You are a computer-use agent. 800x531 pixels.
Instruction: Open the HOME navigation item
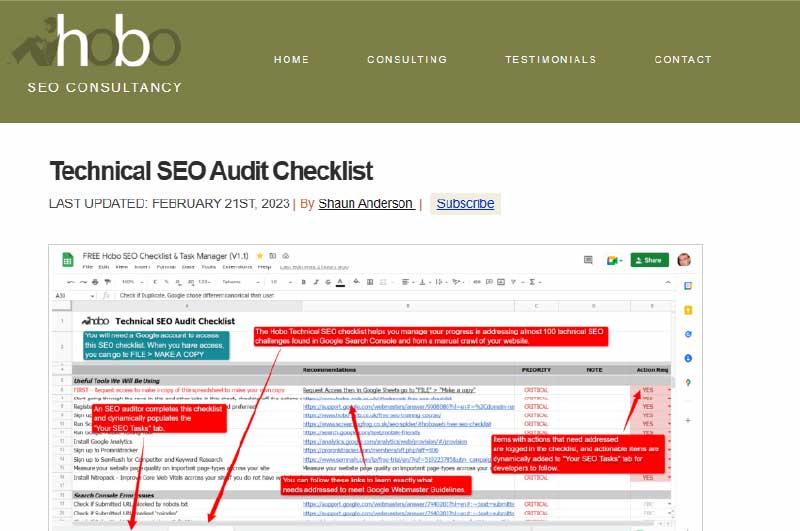[291, 60]
